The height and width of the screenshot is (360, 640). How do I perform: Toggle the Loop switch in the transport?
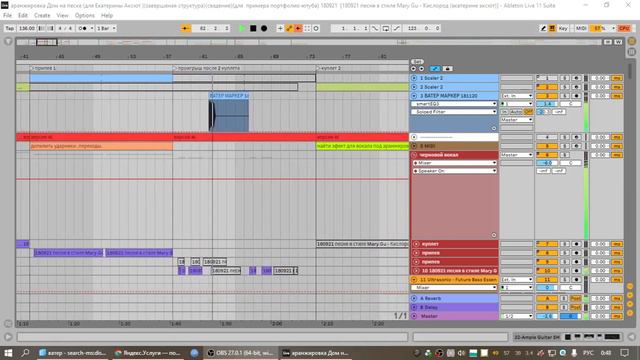coord(386,28)
